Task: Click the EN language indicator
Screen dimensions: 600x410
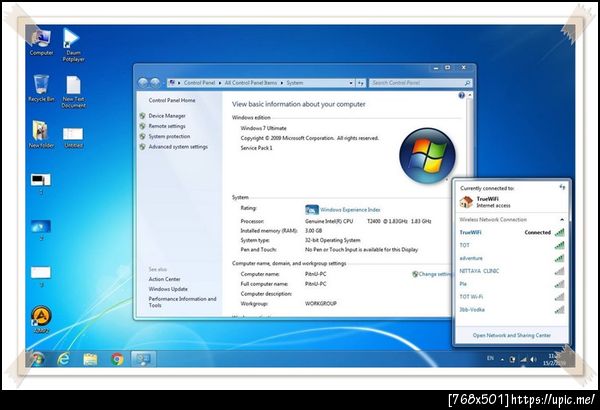Action: pos(490,358)
